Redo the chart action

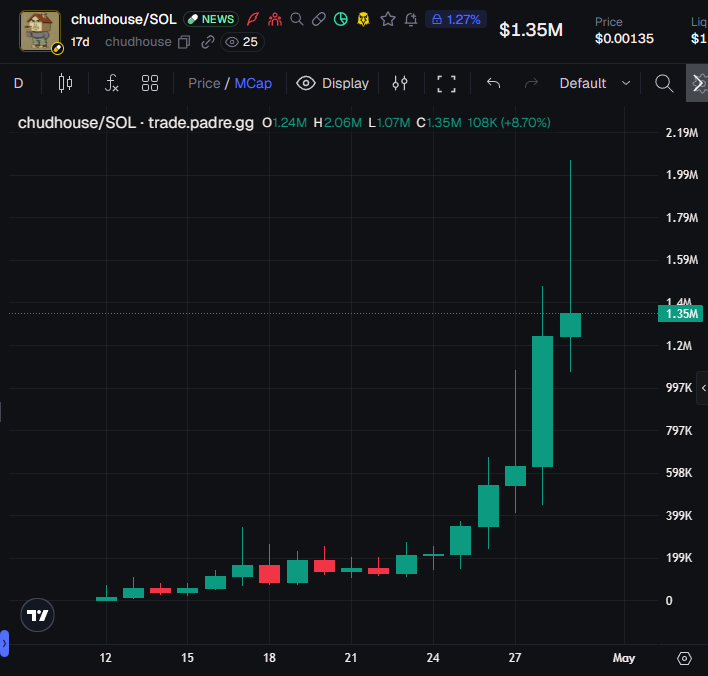point(531,84)
